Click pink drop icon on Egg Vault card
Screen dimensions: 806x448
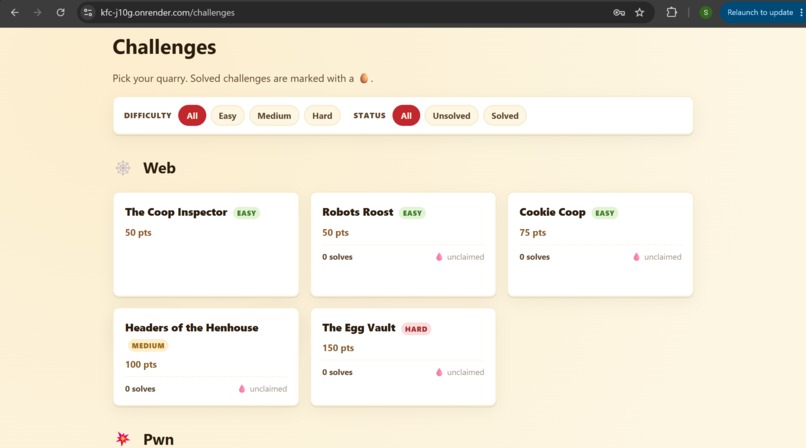439,372
